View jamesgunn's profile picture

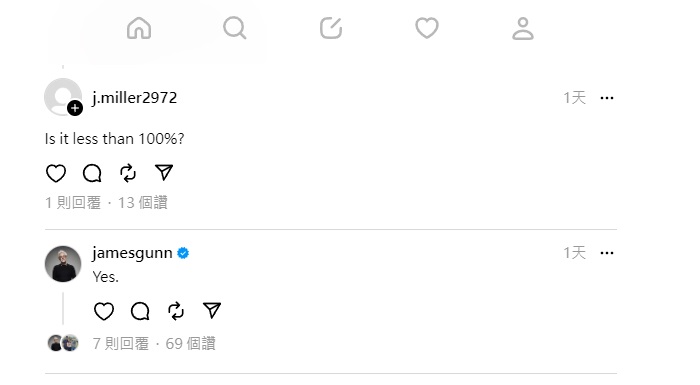(x=63, y=264)
